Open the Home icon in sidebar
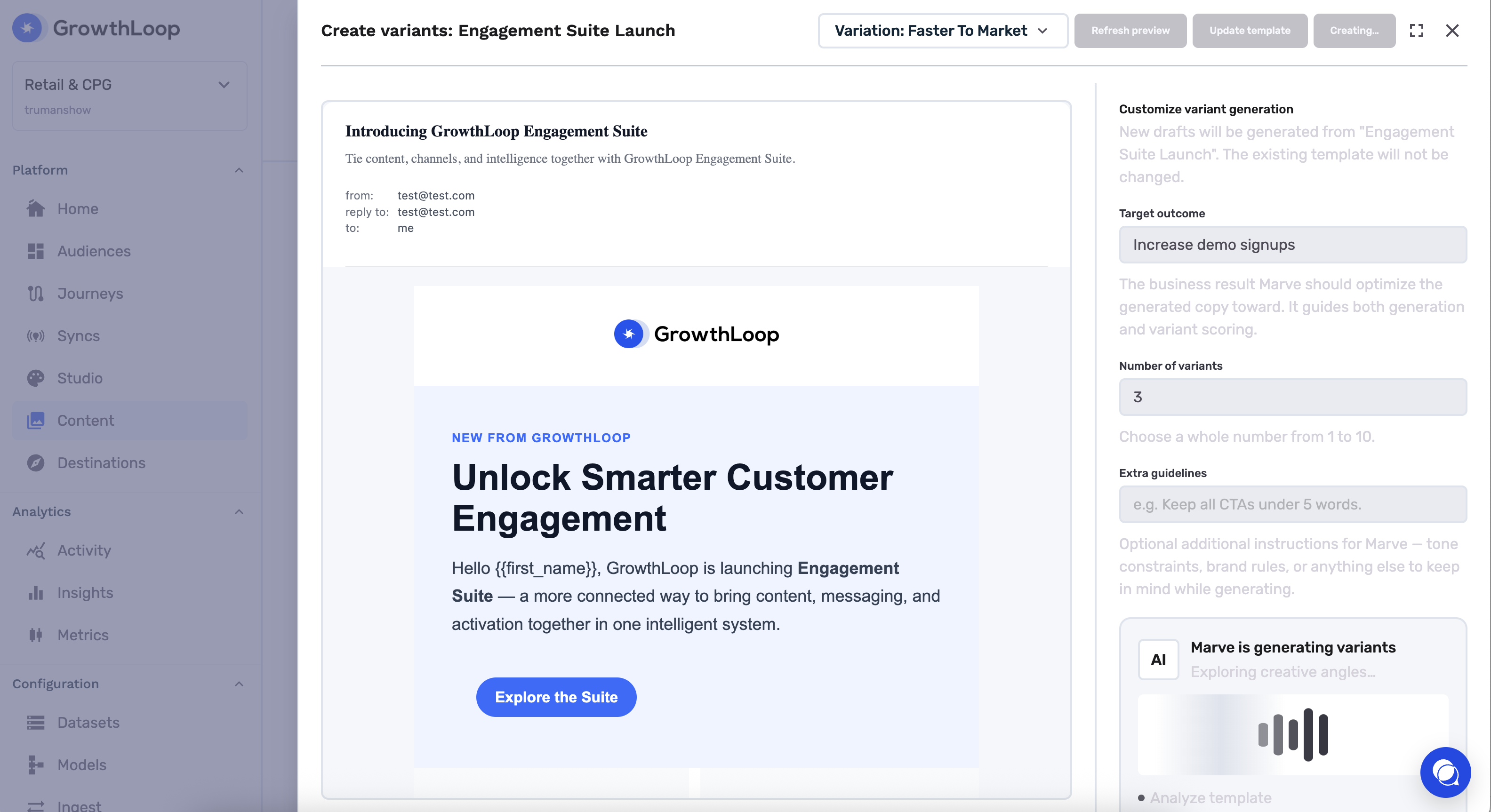The image size is (1491, 812). click(35, 209)
